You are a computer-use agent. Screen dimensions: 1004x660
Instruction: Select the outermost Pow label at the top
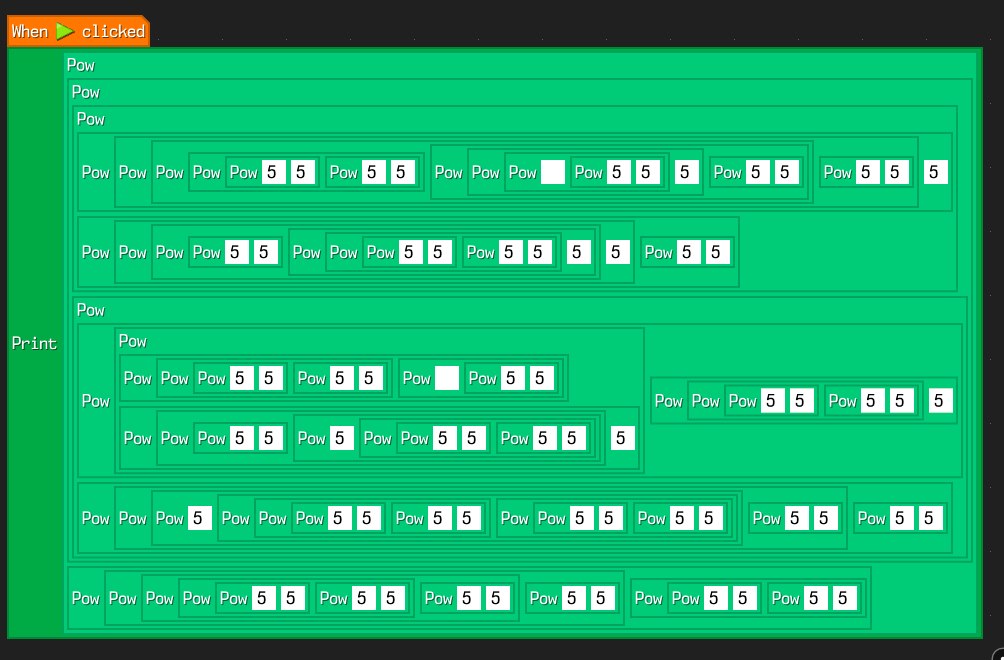point(80,65)
